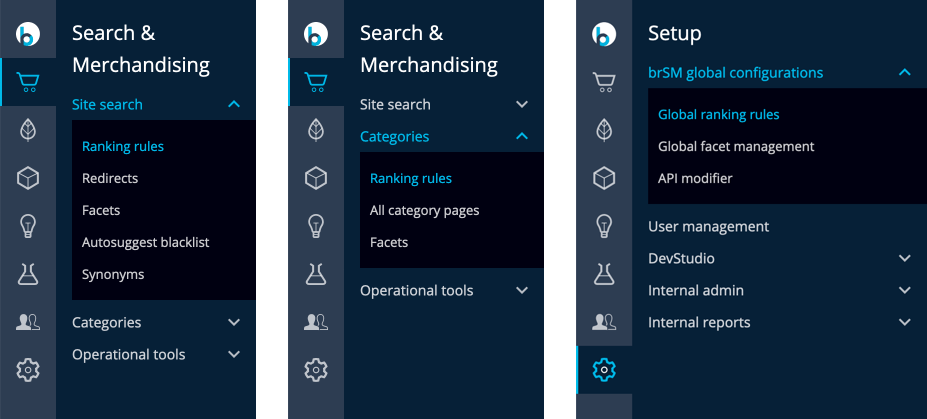Click the Categories label in the left panel
This screenshot has width=927, height=419.
pos(106,323)
